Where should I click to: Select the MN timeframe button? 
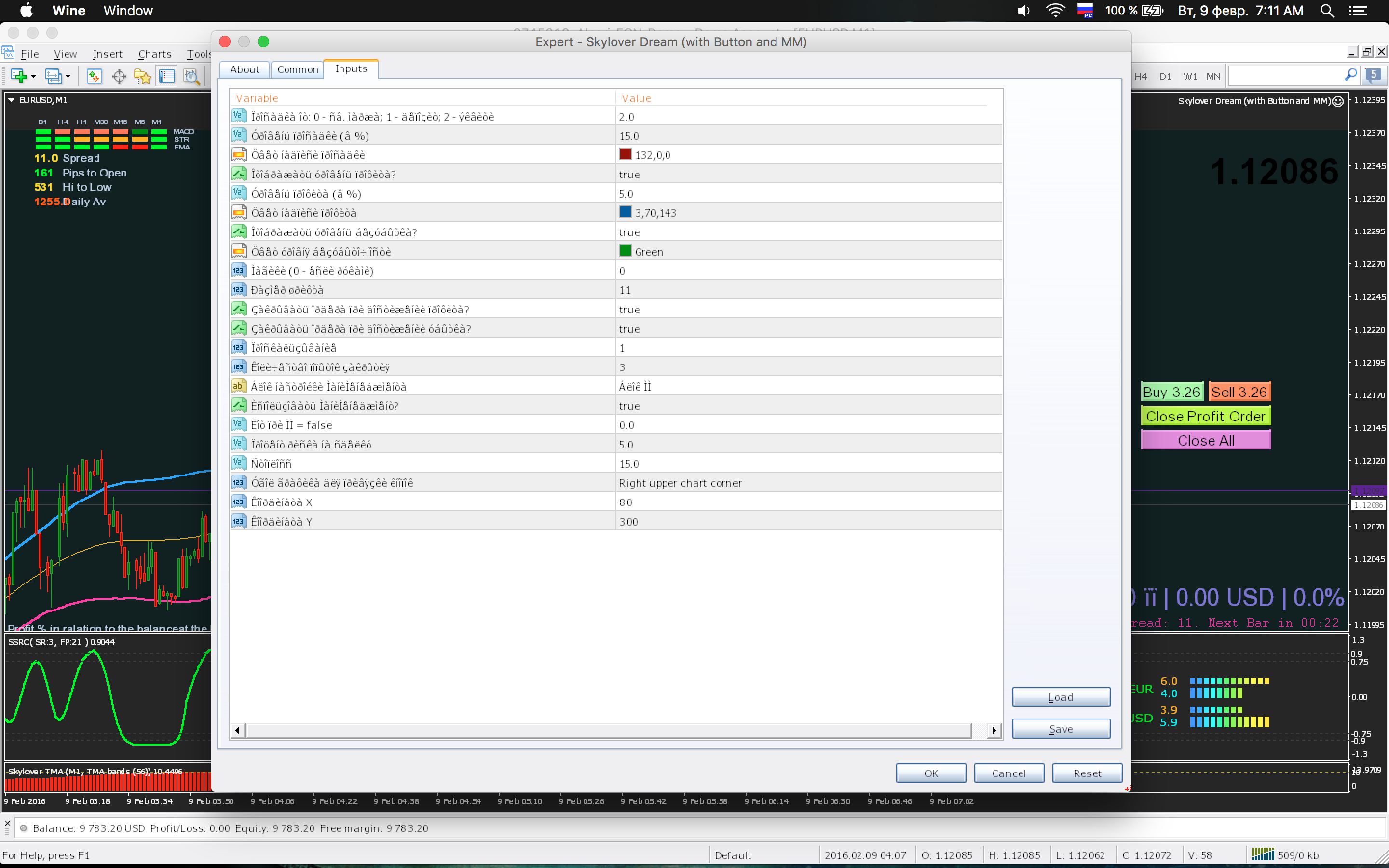tap(1213, 76)
